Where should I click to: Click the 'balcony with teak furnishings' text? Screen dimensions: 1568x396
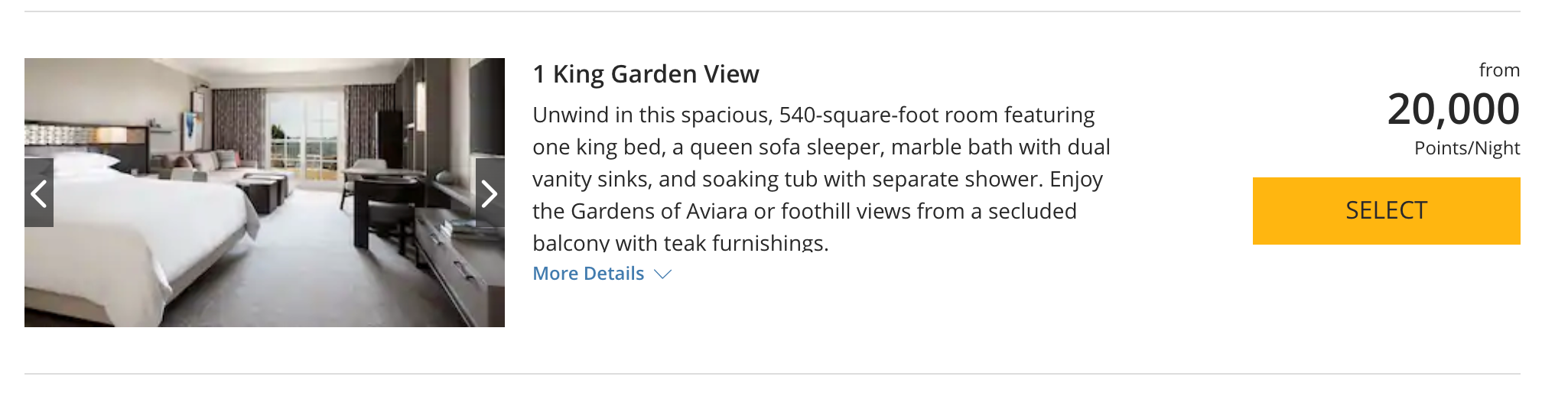(x=681, y=243)
